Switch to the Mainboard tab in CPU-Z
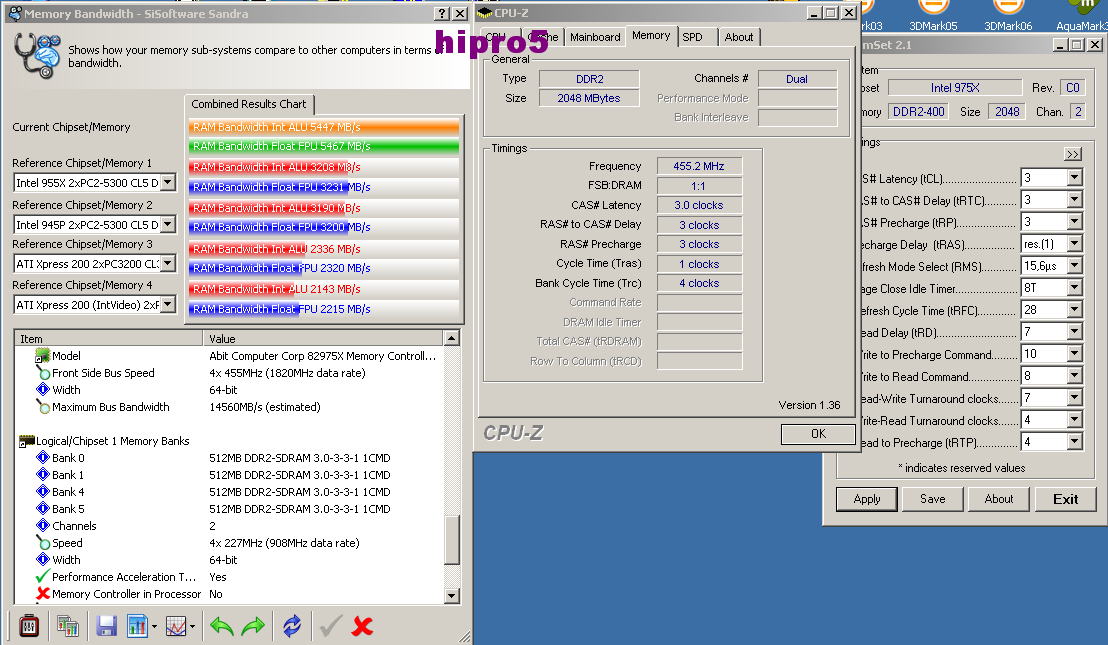Image resolution: width=1108 pixels, height=645 pixels. tap(595, 37)
